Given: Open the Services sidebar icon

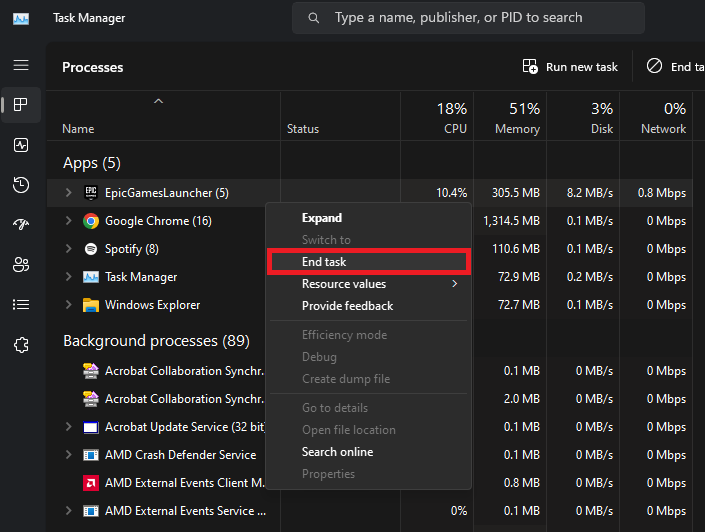Looking at the screenshot, I should coord(21,345).
